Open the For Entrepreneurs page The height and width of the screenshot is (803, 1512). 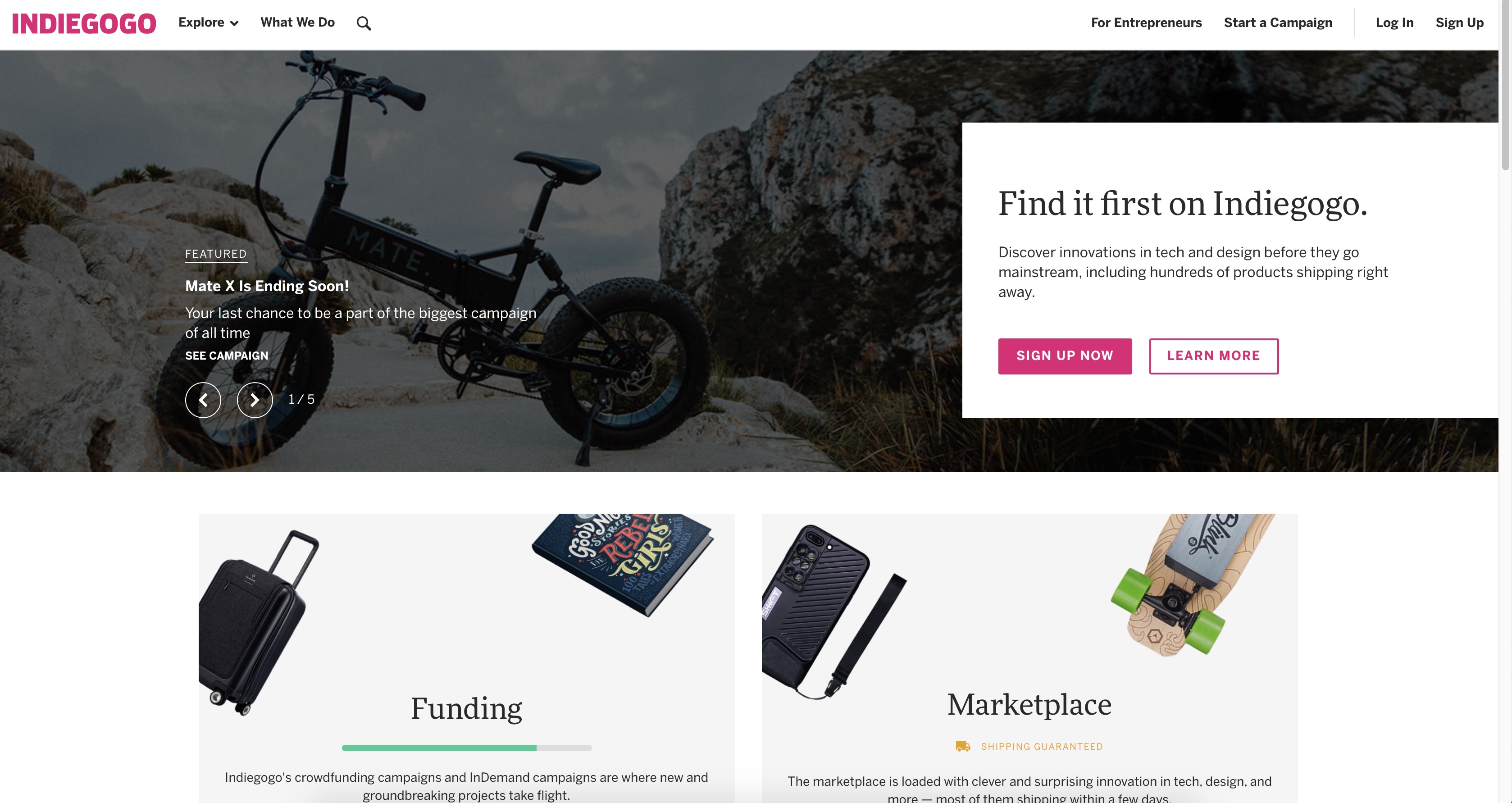(x=1146, y=23)
